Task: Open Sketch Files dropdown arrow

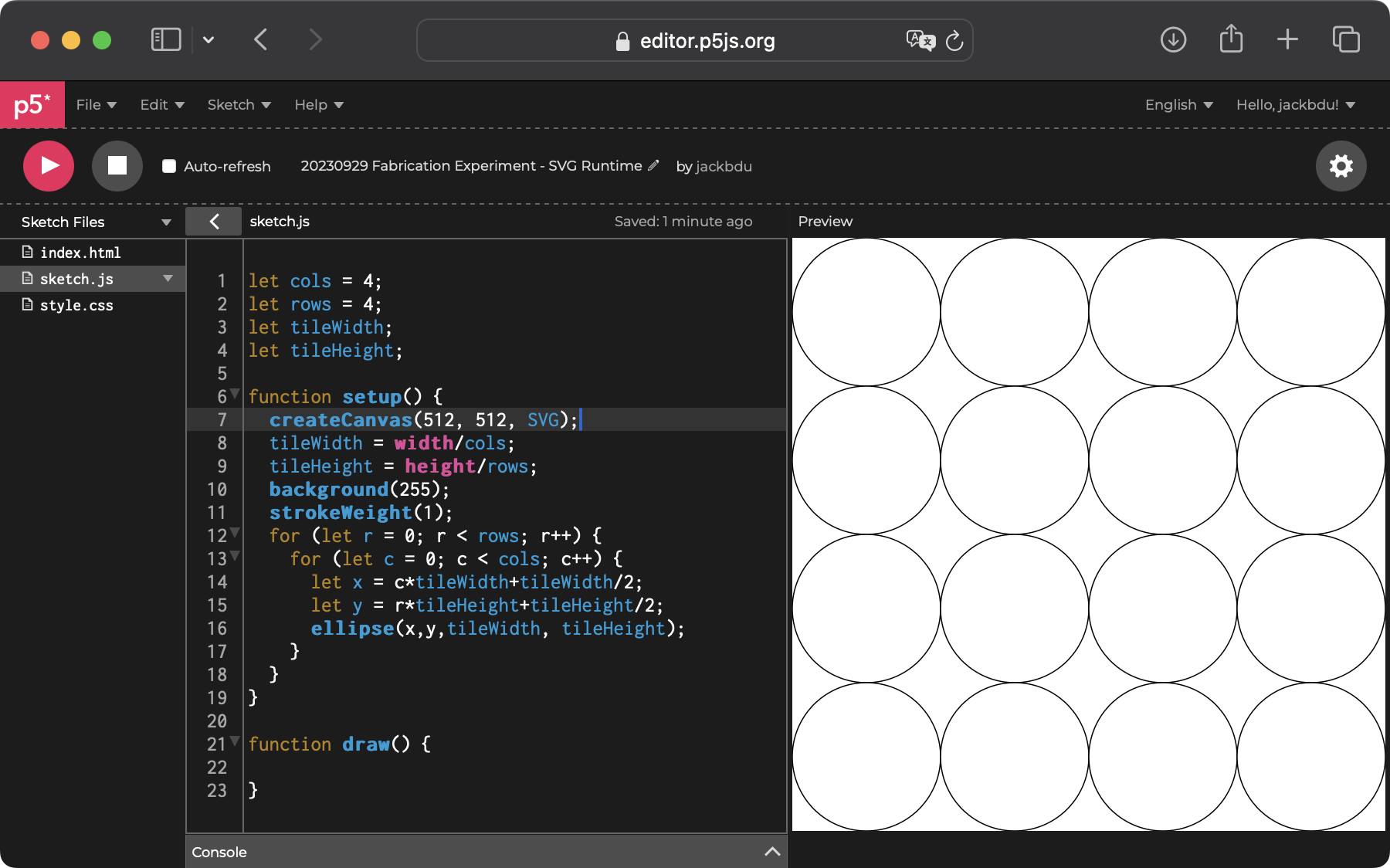Action: [166, 222]
